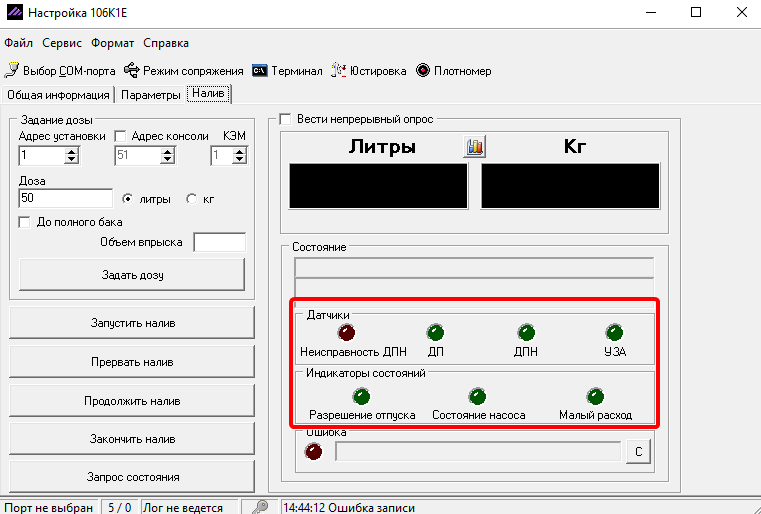Click the УЗА sensor indicator lamp
The width and height of the screenshot is (761, 514).
614,332
